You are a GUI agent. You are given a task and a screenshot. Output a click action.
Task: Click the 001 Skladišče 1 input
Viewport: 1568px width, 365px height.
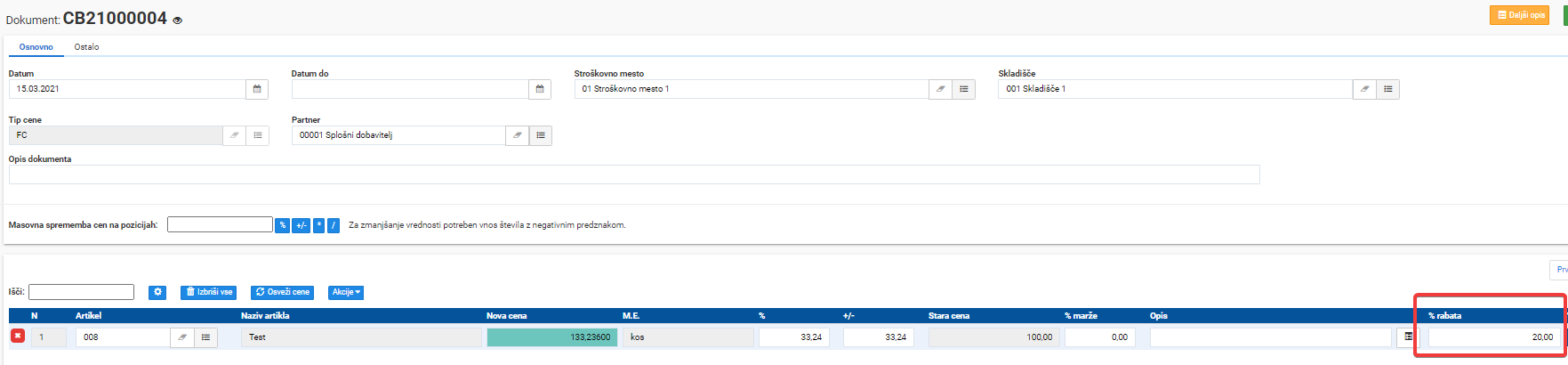pos(1176,89)
